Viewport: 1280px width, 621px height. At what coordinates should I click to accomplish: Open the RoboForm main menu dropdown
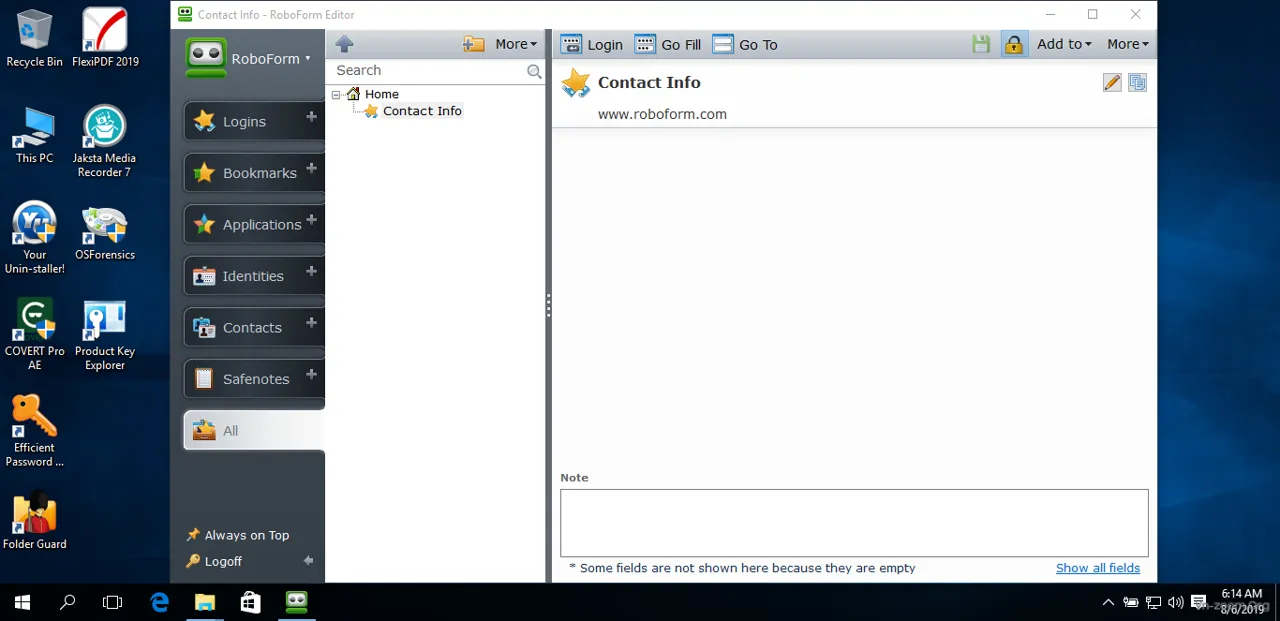(x=249, y=58)
